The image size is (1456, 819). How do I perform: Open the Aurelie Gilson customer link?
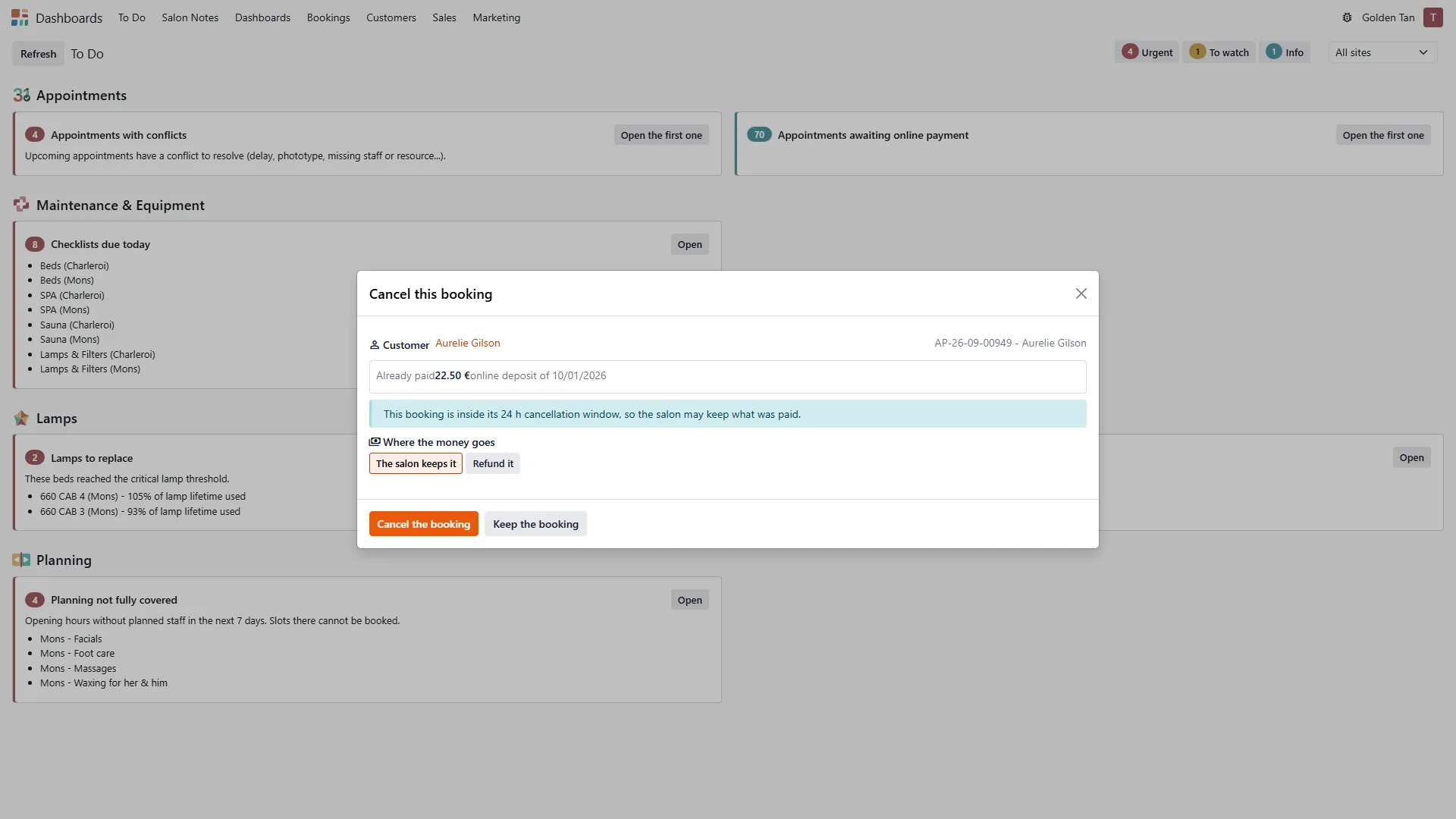(x=467, y=343)
